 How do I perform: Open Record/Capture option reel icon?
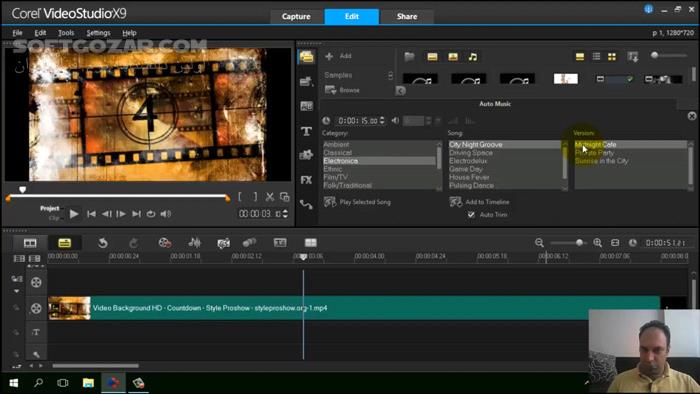tap(165, 243)
